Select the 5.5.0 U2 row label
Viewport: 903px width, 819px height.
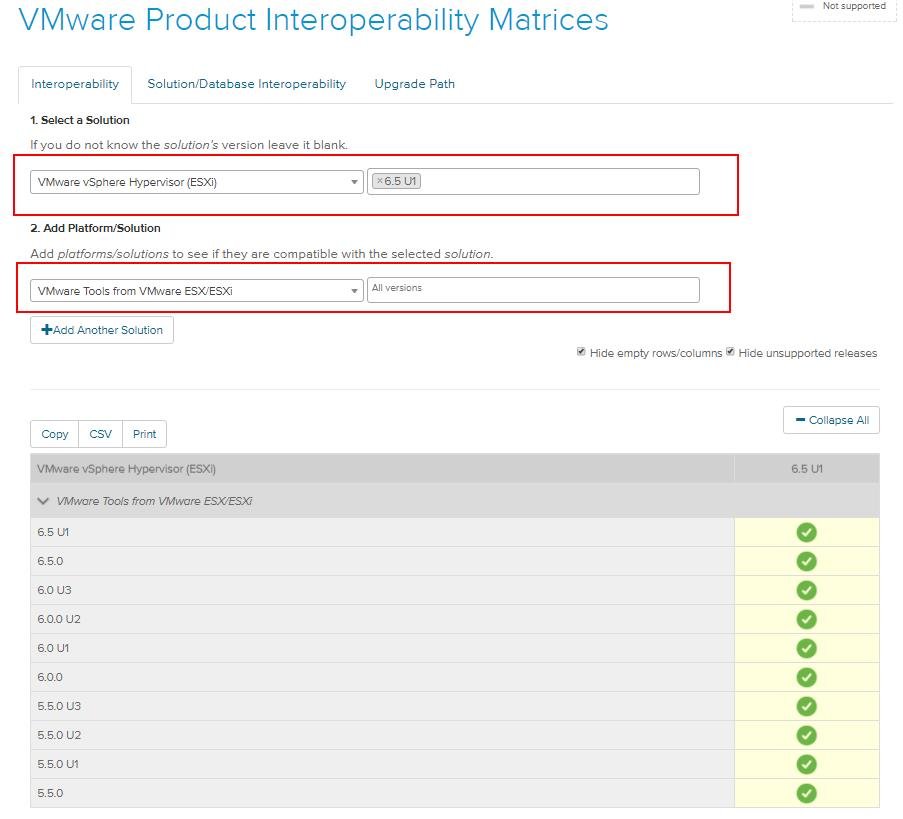pos(59,735)
